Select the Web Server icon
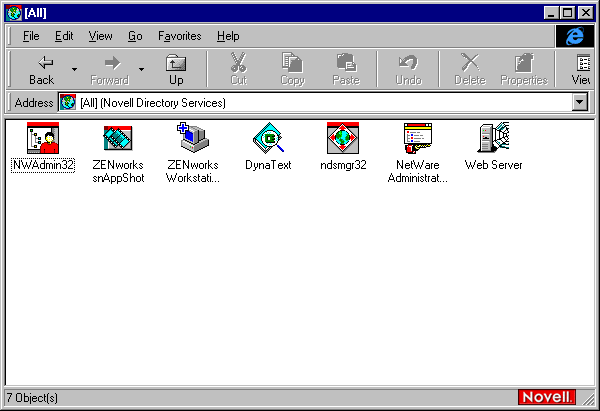The height and width of the screenshot is (411, 600). 493,137
